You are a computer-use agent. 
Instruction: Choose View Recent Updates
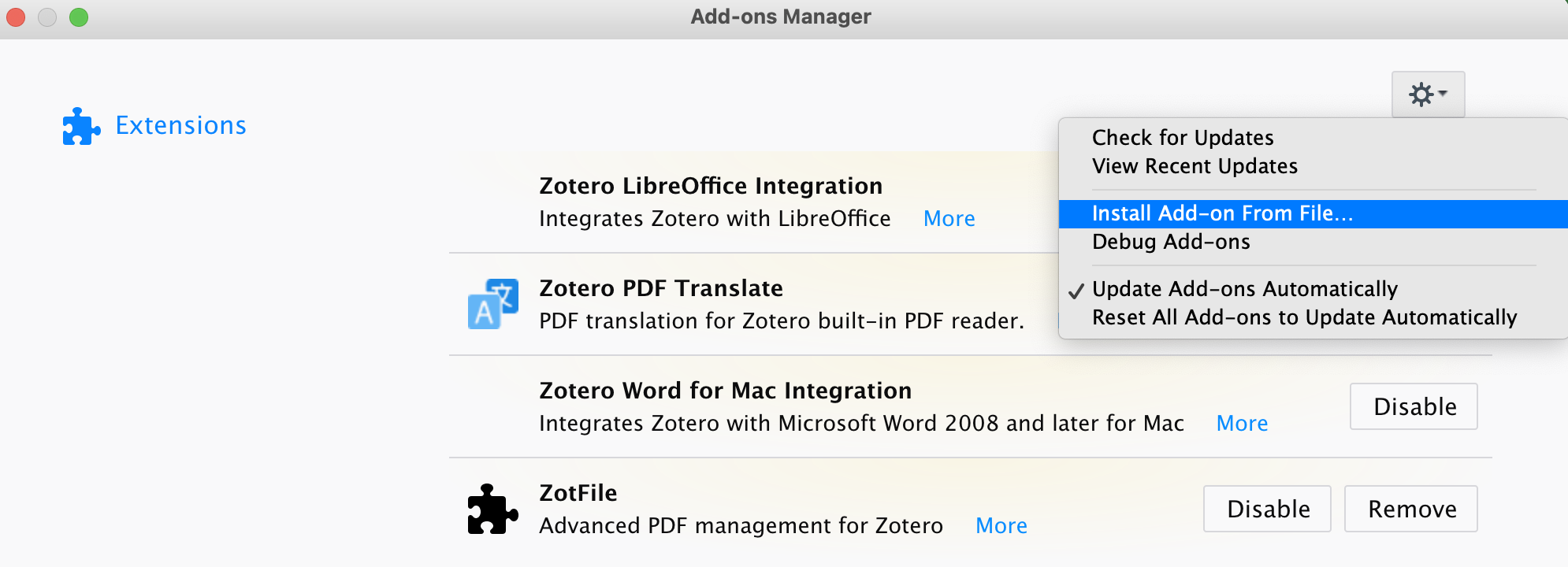(x=1194, y=166)
